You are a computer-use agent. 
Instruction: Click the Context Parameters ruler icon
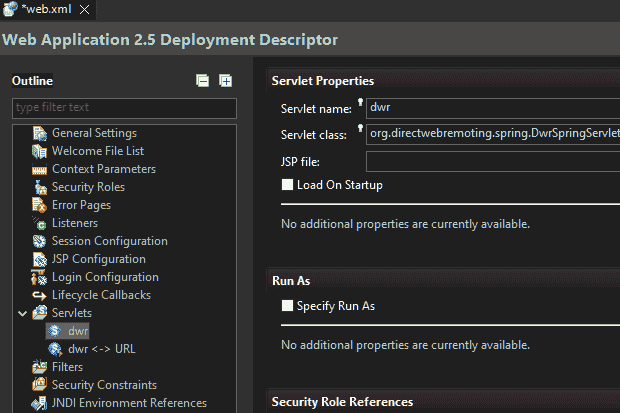tap(40, 170)
